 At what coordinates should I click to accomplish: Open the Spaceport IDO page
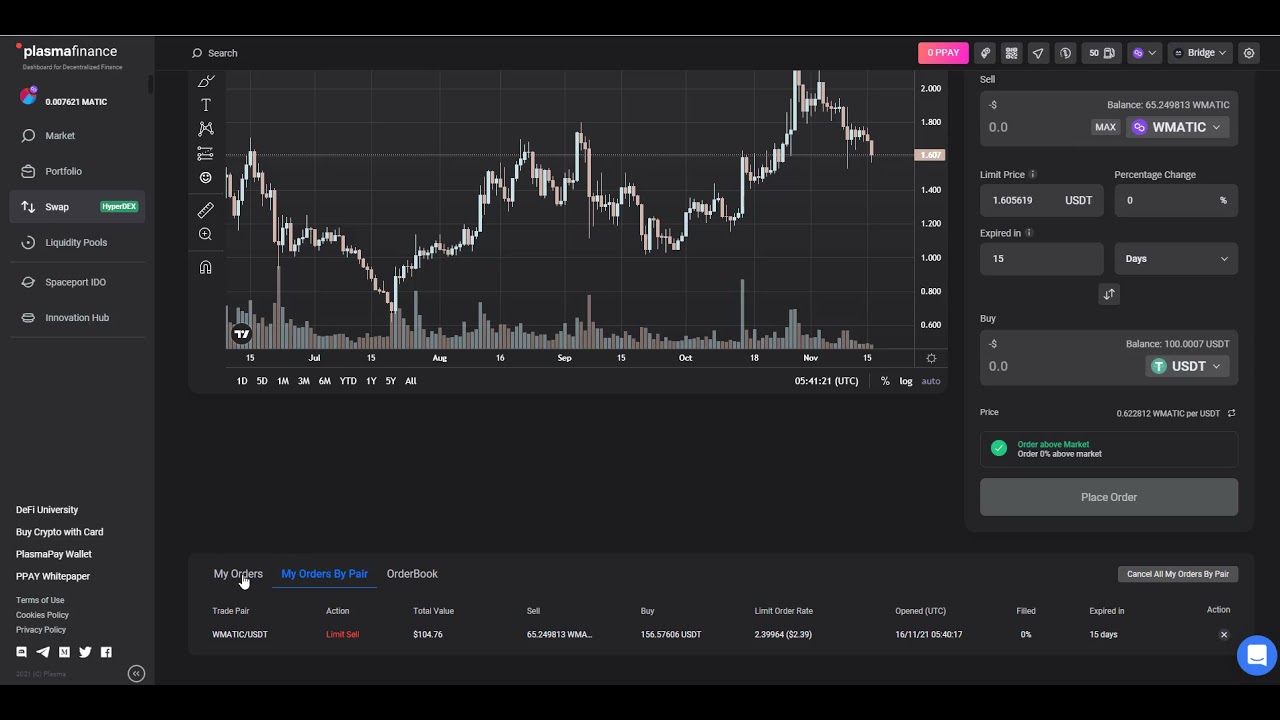tap(77, 282)
